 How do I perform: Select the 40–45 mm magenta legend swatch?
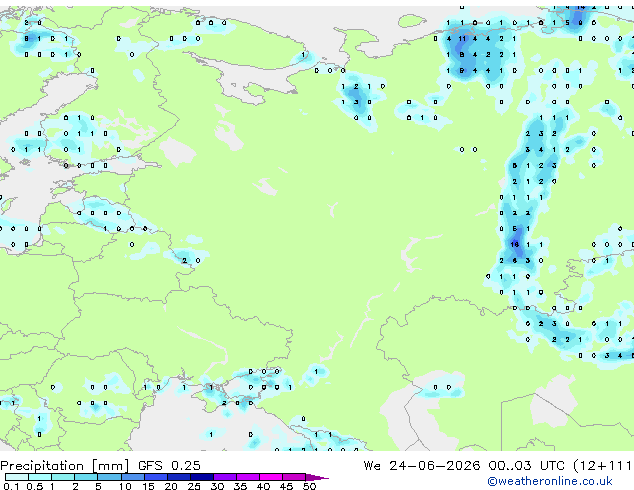click(271, 477)
